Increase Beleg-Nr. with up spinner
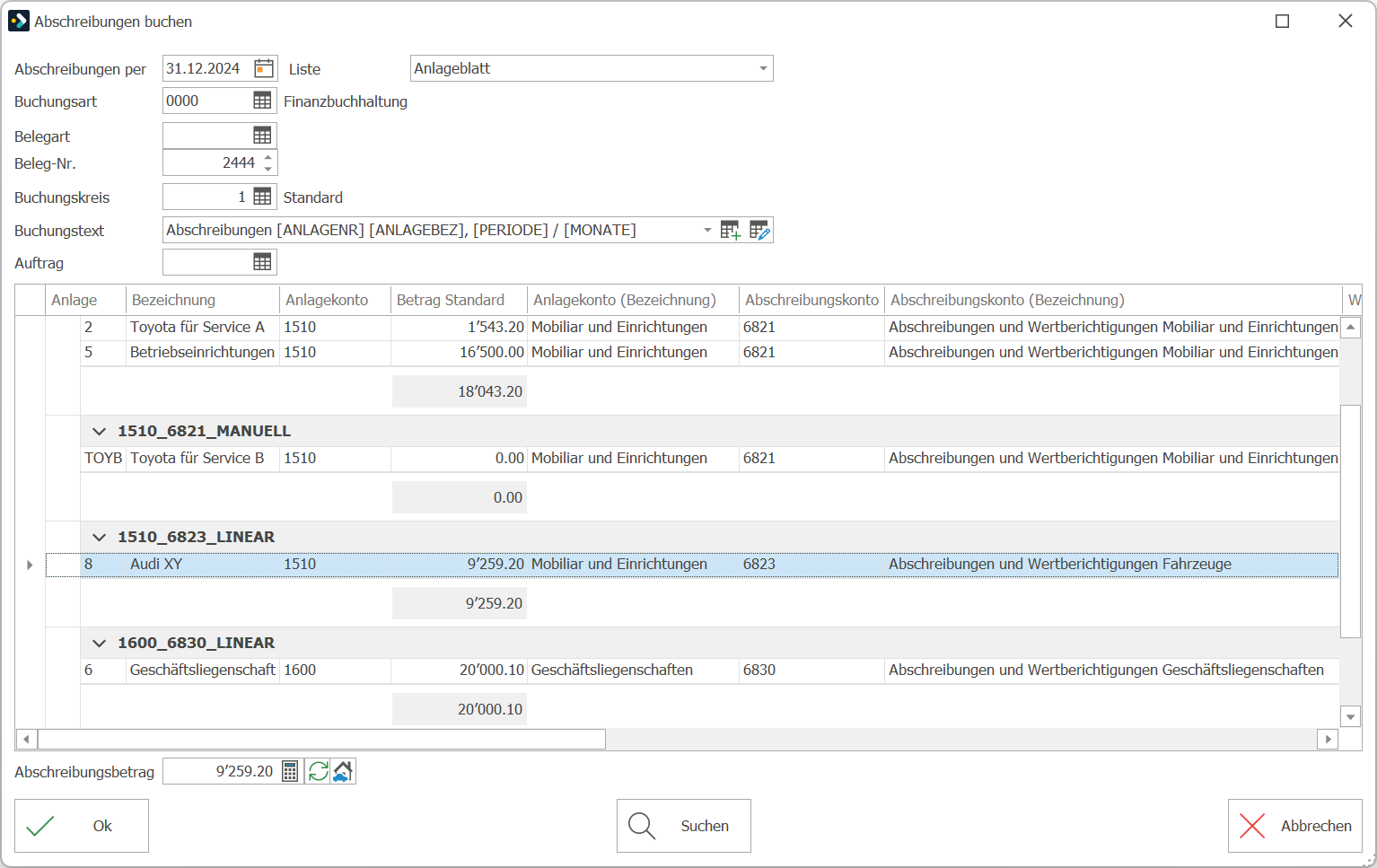 click(268, 157)
